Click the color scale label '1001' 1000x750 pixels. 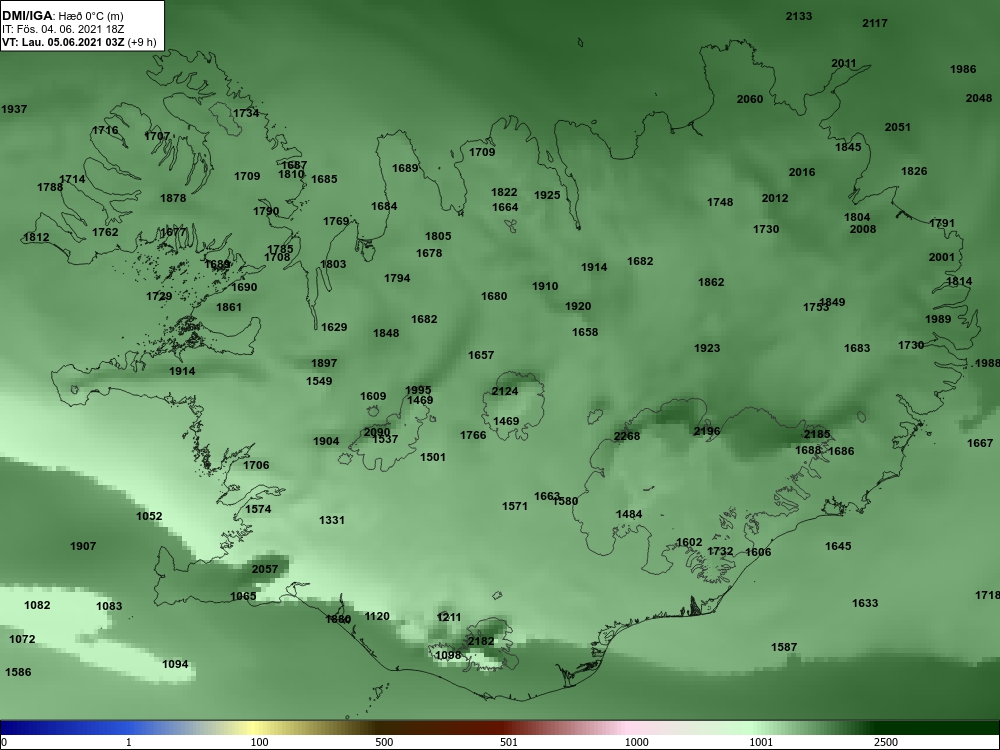click(x=760, y=742)
